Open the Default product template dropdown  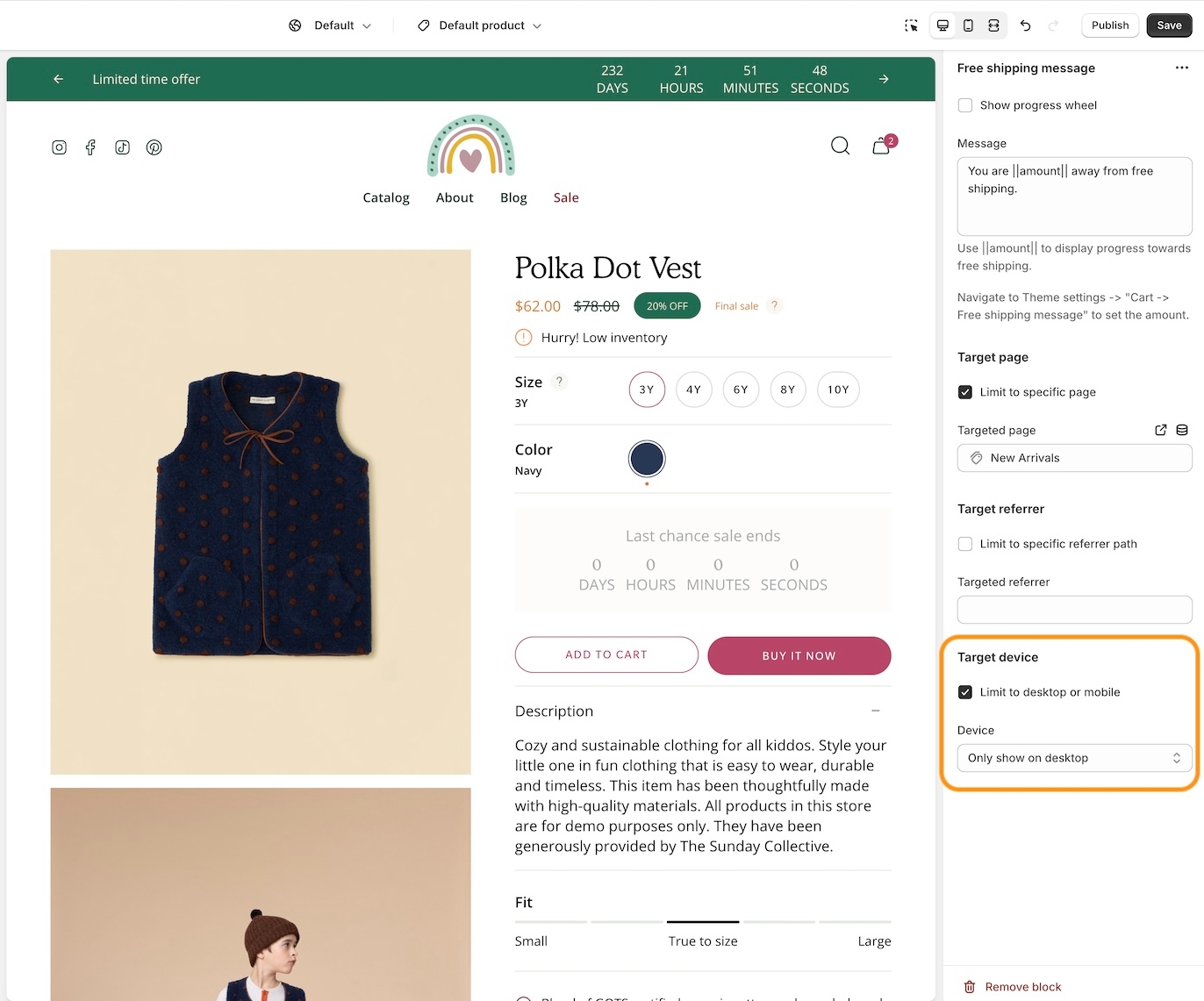coord(479,25)
